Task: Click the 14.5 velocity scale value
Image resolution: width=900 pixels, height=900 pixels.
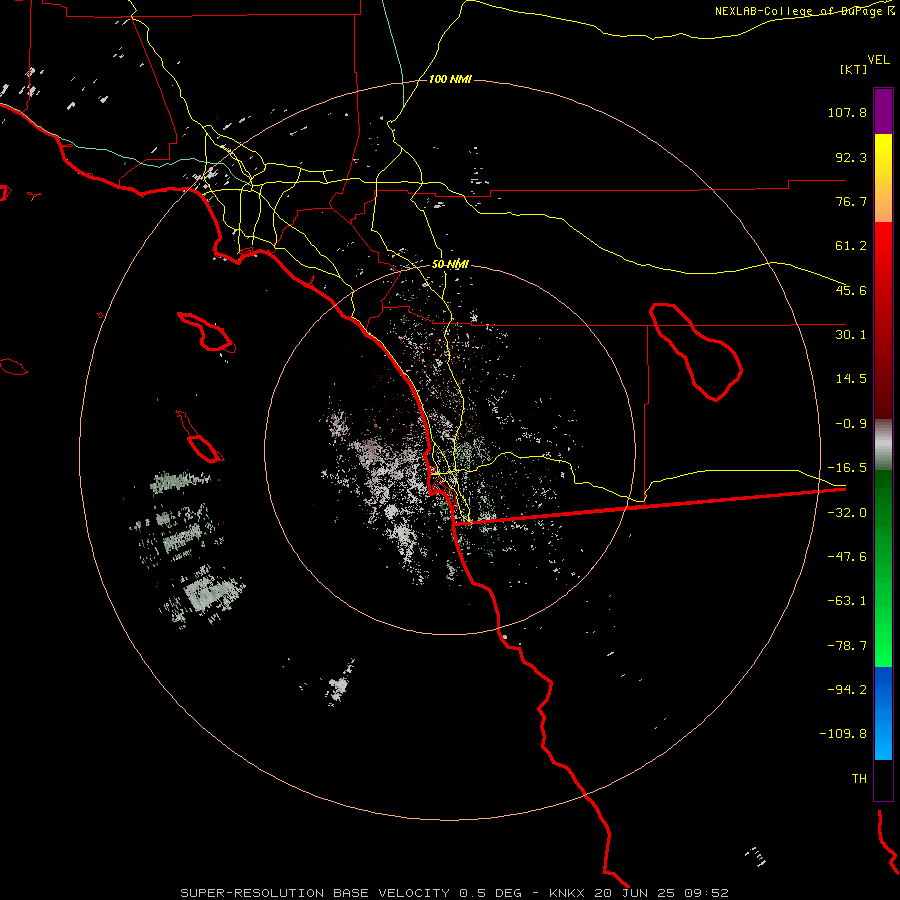Action: [x=851, y=379]
